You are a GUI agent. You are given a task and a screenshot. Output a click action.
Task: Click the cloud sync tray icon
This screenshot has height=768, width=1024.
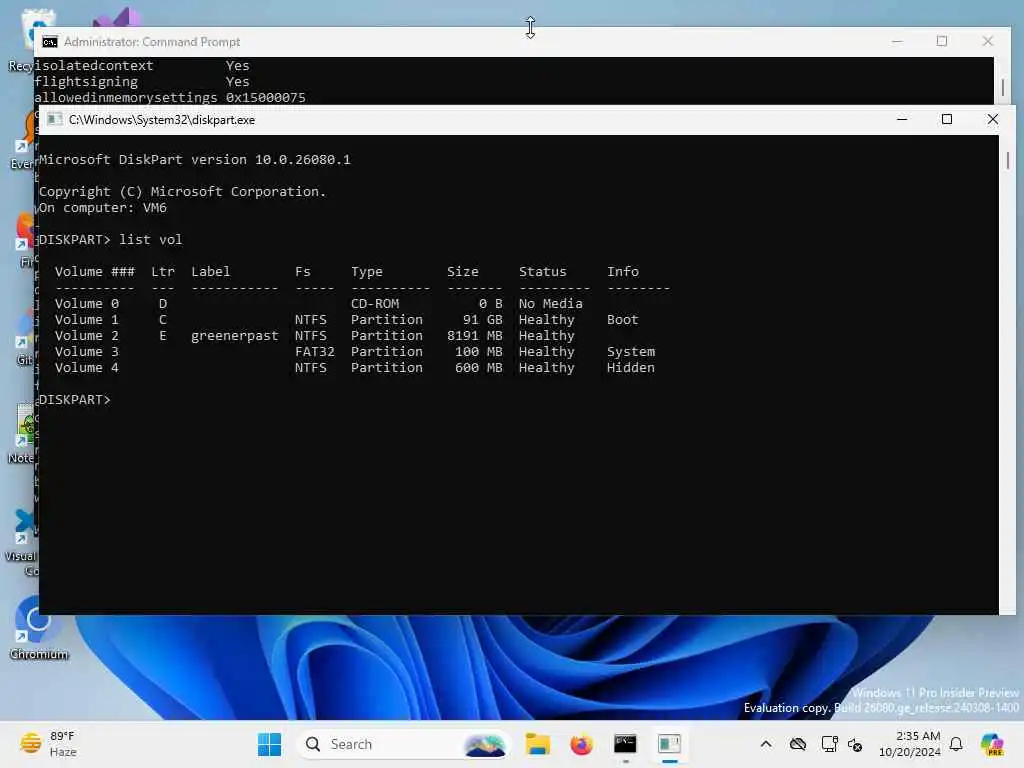[x=797, y=744]
